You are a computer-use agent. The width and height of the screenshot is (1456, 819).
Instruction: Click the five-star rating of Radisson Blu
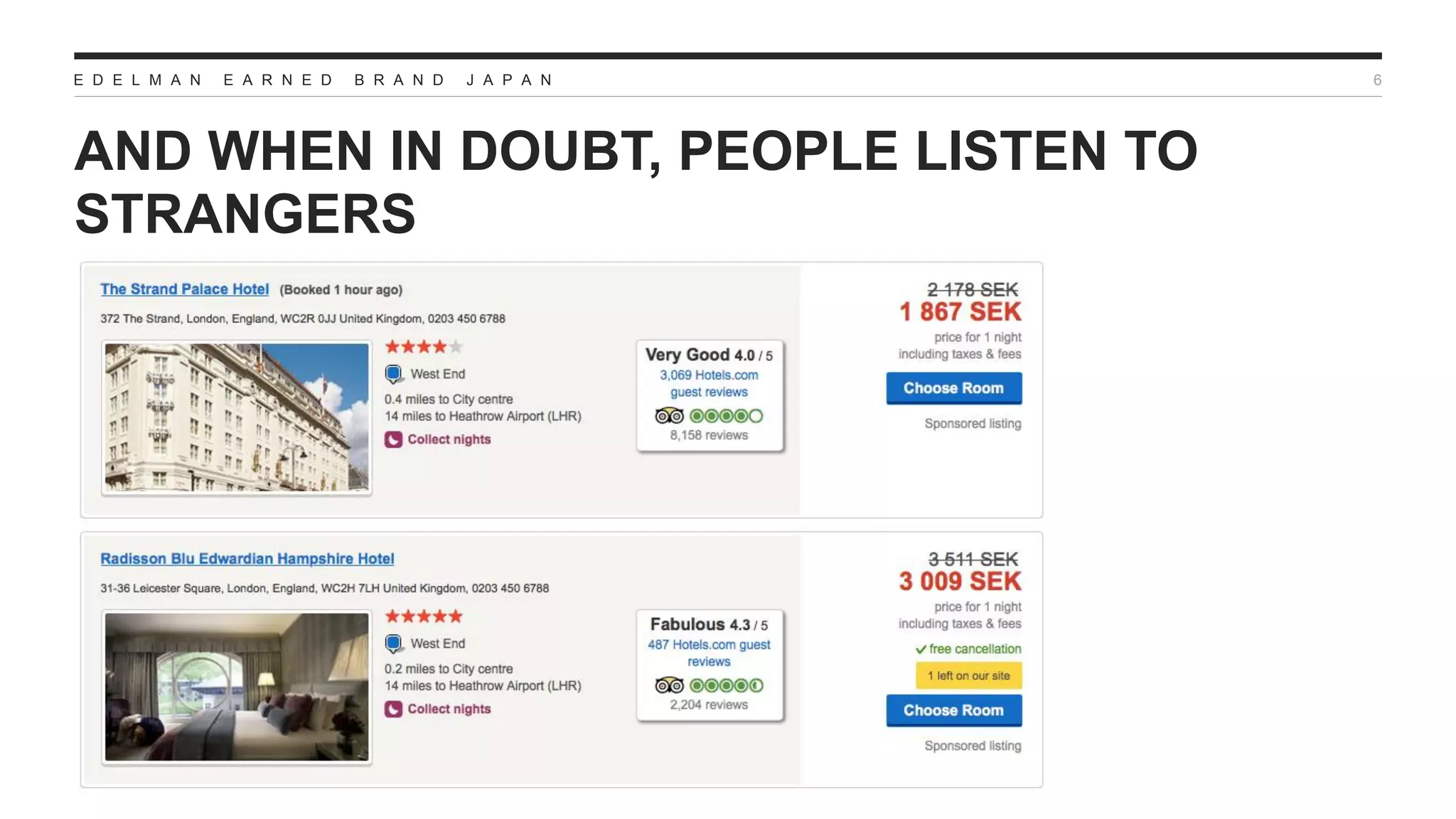pyautogui.click(x=423, y=616)
